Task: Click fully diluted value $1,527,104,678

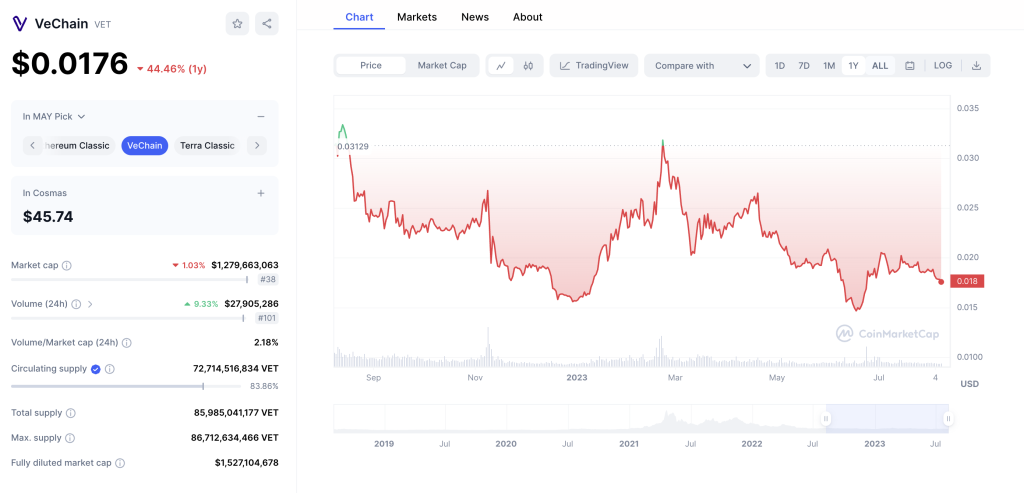Action: (247, 463)
